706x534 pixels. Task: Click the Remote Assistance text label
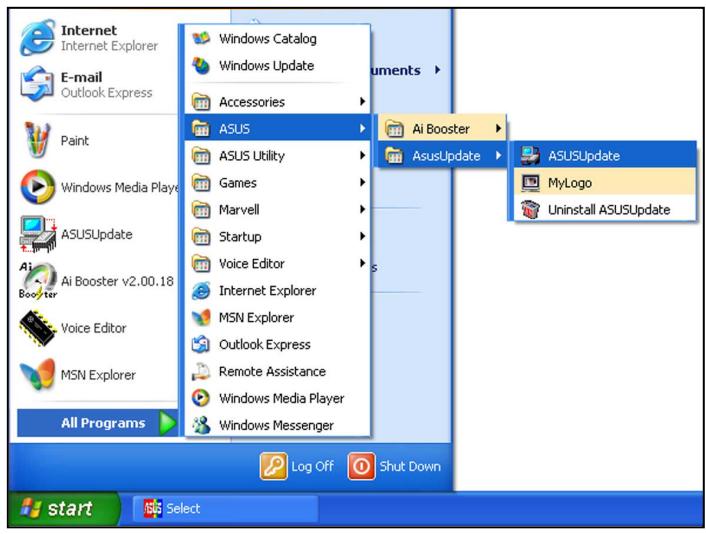[x=272, y=371]
